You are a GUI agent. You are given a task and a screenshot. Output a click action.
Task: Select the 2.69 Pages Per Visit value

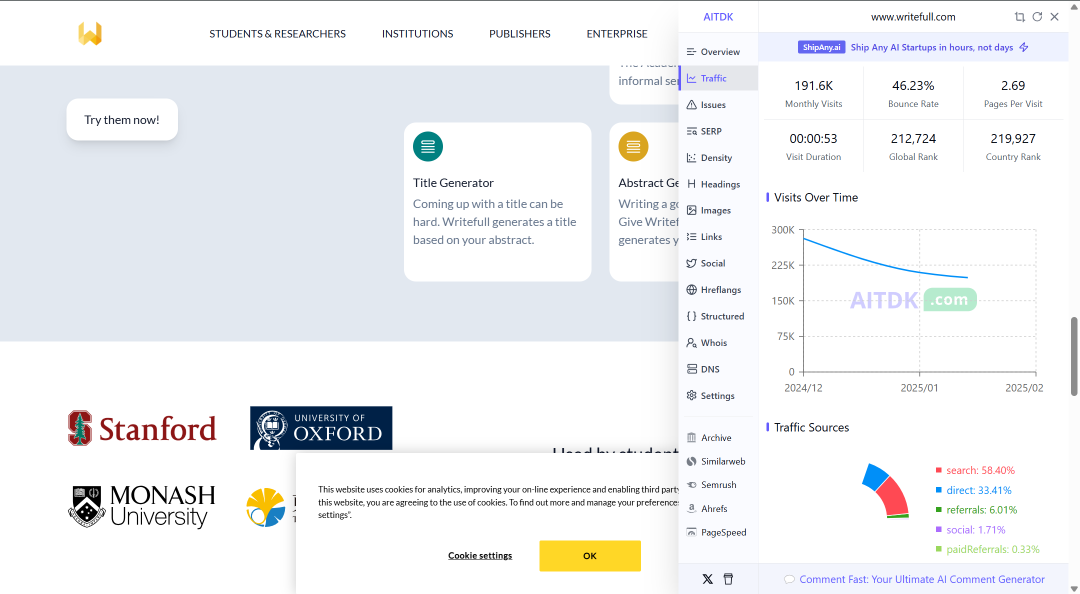(x=1013, y=85)
